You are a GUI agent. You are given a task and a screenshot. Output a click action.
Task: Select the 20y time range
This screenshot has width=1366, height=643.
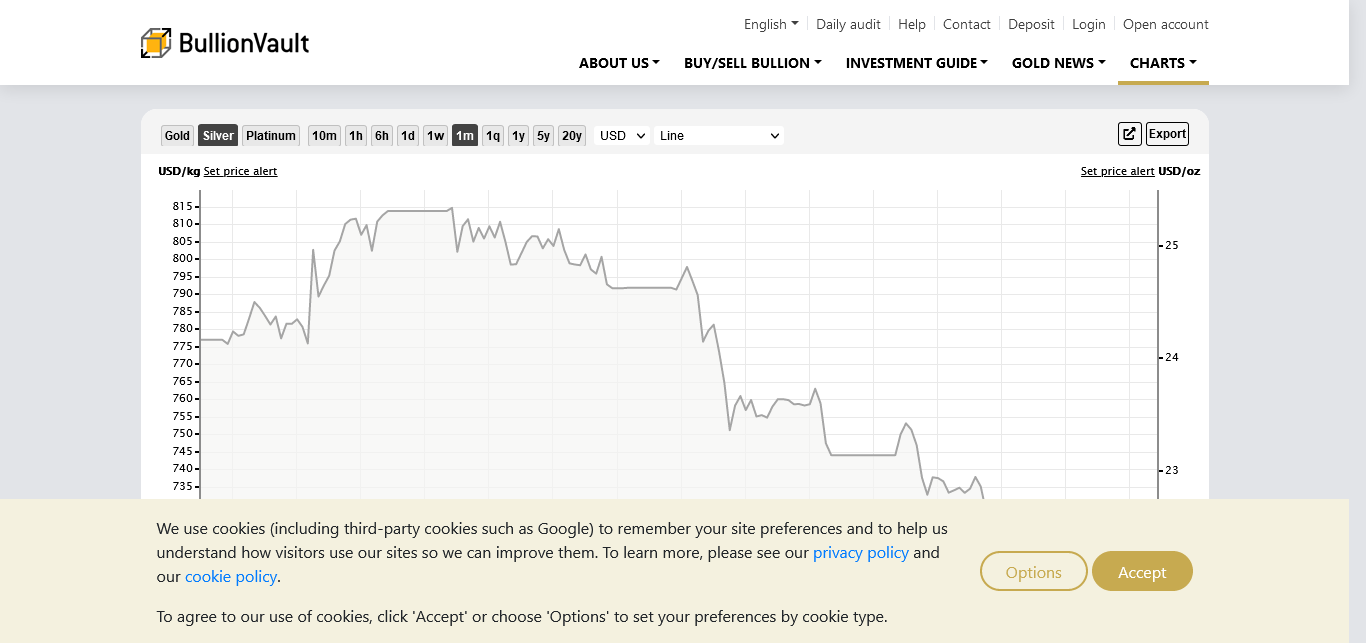coord(571,136)
